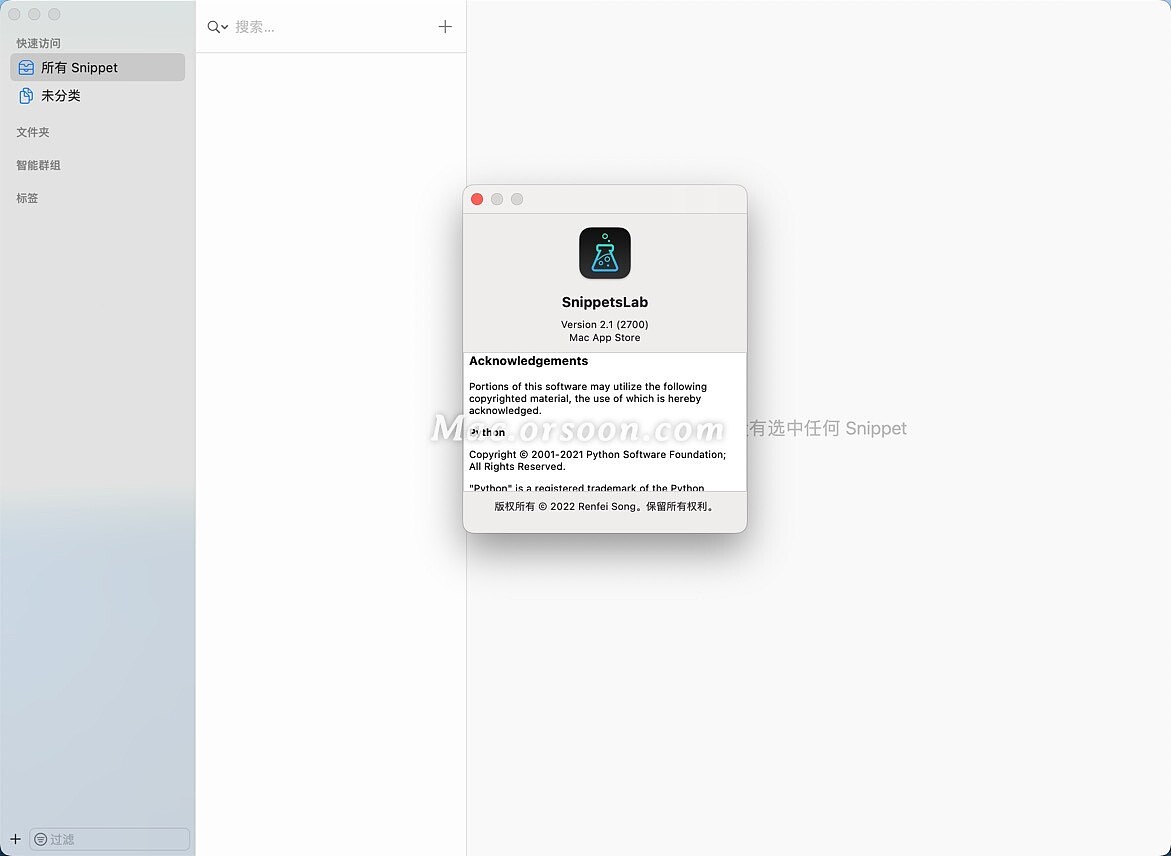Click the Version 2.1 (2700) text
1171x856 pixels.
point(604,324)
